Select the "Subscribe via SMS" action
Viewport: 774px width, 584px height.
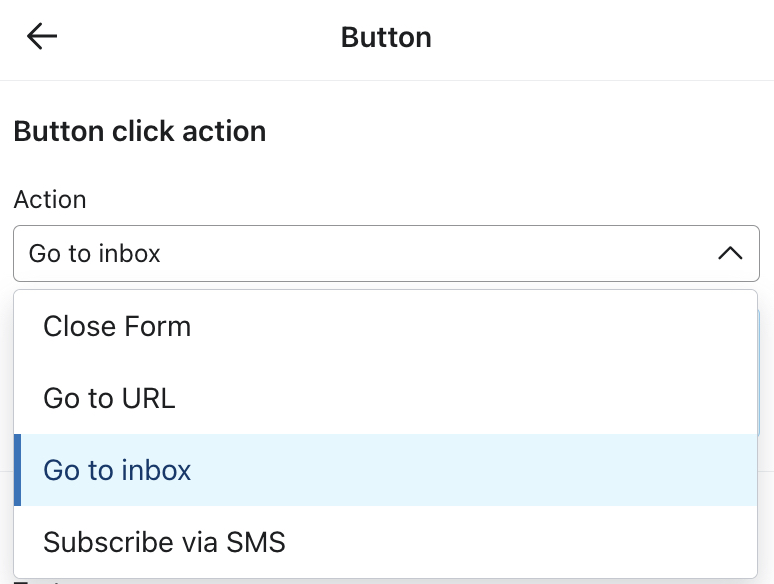click(164, 542)
